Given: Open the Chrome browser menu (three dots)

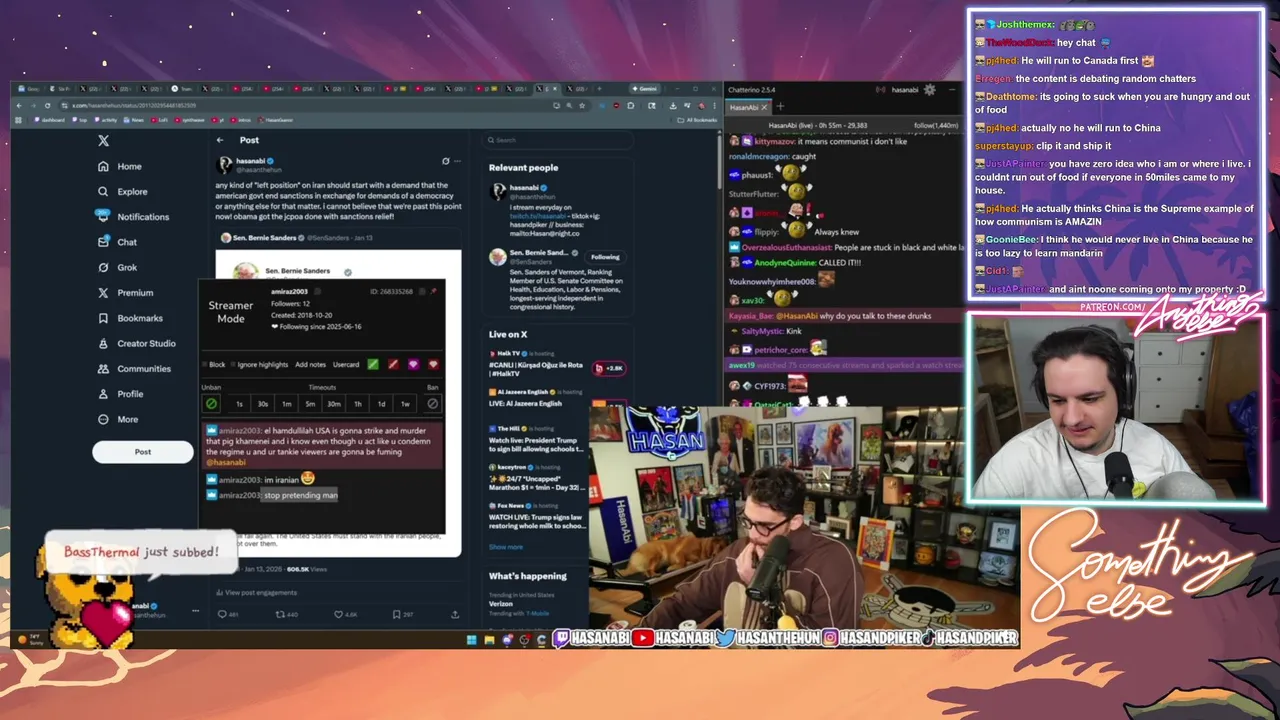Looking at the screenshot, I should click(714, 106).
